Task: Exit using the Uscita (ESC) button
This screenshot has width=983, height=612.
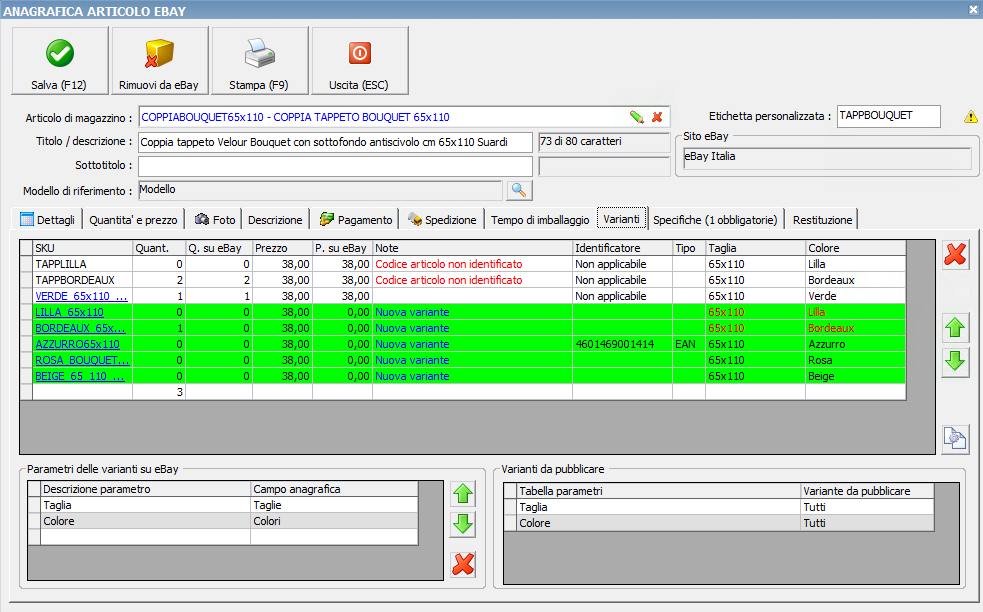Action: pyautogui.click(x=360, y=61)
